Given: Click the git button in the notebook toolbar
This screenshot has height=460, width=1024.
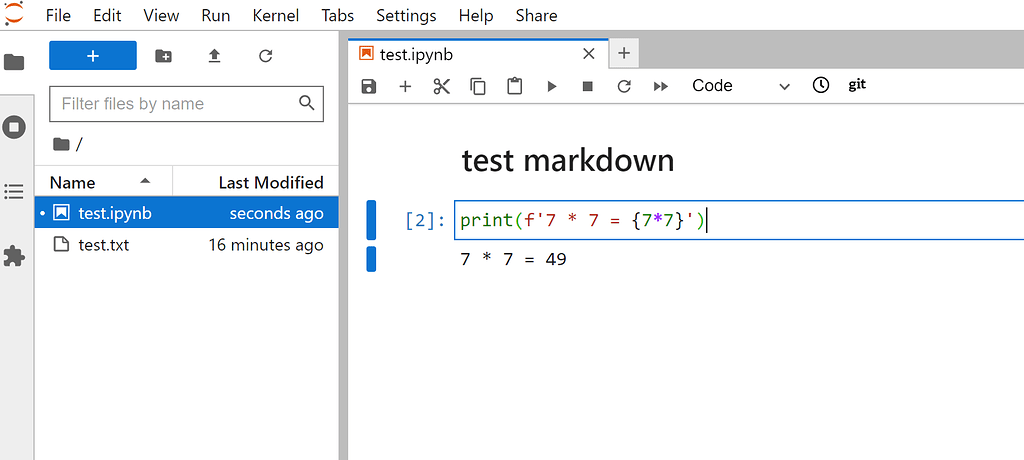Looking at the screenshot, I should [x=857, y=85].
